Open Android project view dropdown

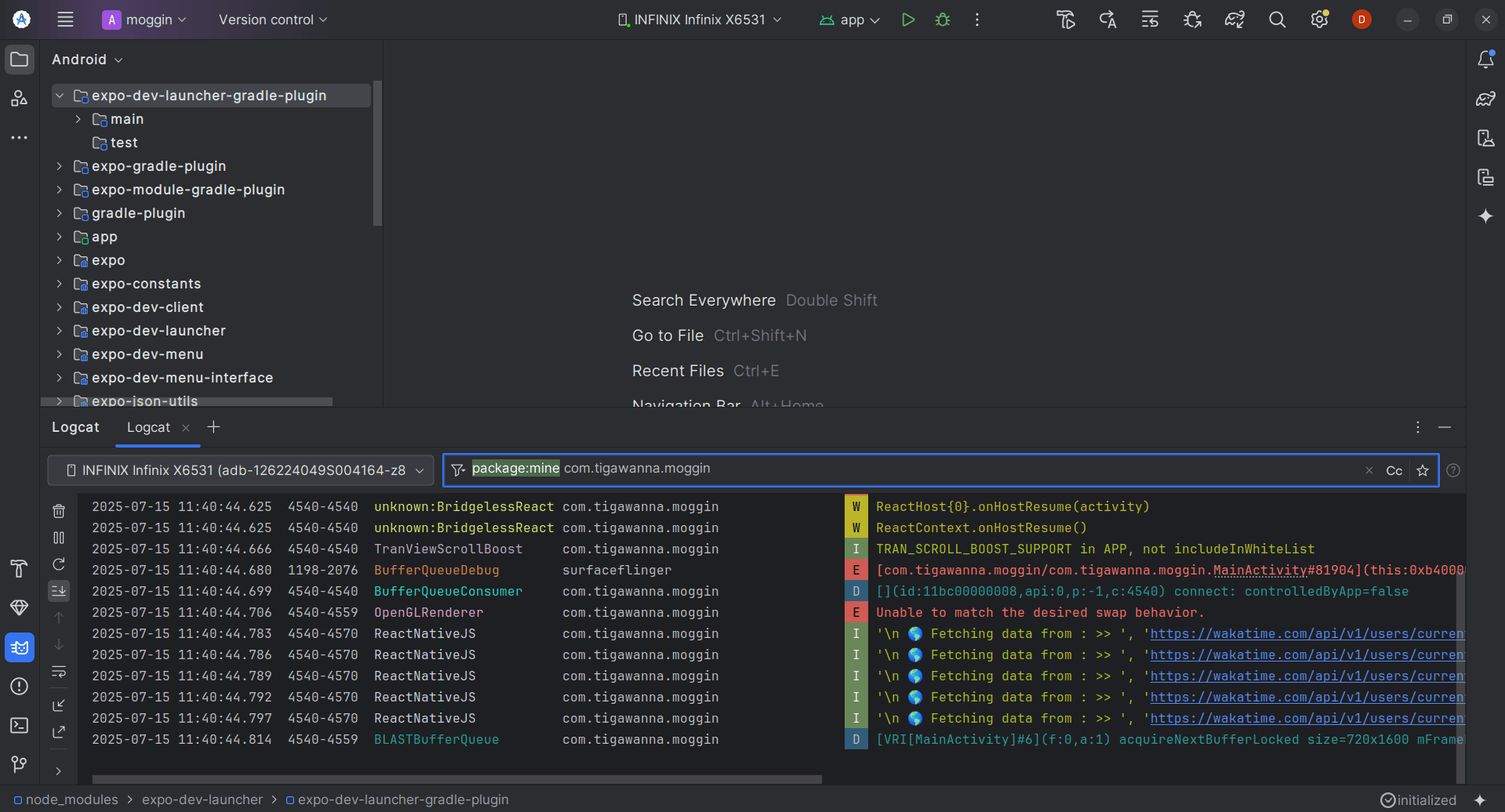(87, 60)
